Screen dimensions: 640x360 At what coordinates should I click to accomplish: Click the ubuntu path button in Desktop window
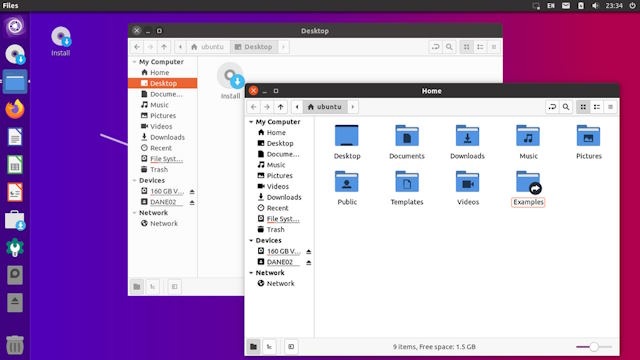pyautogui.click(x=208, y=47)
